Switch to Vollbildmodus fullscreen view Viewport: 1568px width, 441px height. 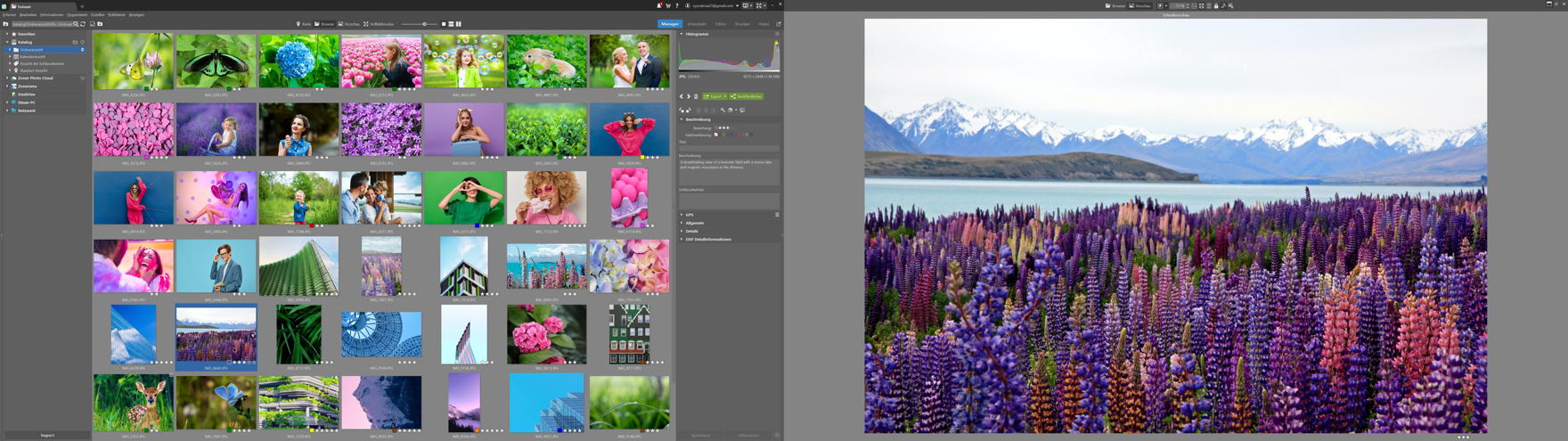pos(379,24)
